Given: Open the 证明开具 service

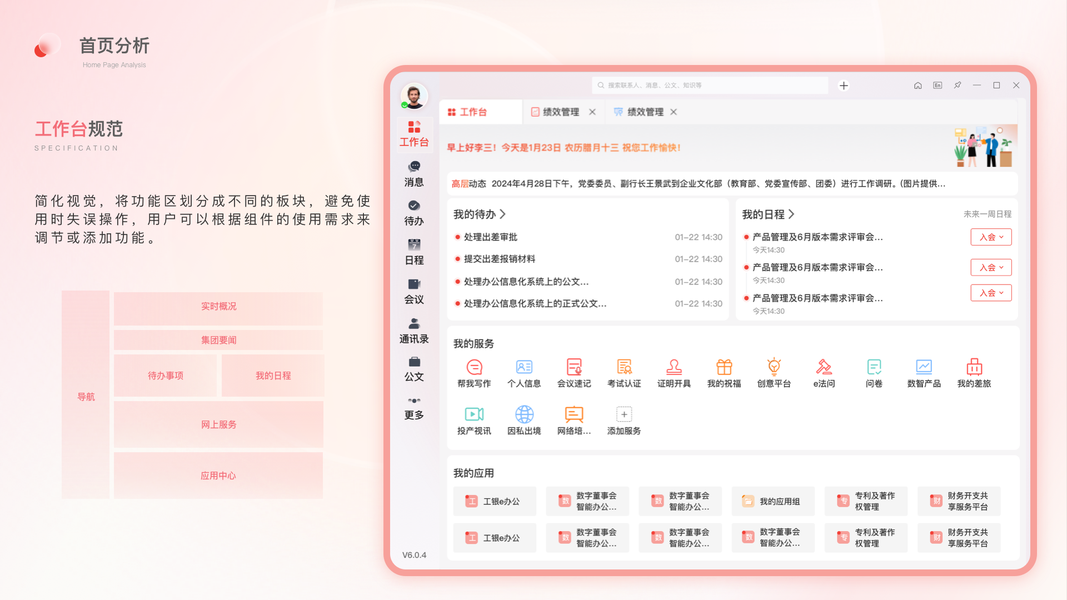Looking at the screenshot, I should pyautogui.click(x=674, y=373).
